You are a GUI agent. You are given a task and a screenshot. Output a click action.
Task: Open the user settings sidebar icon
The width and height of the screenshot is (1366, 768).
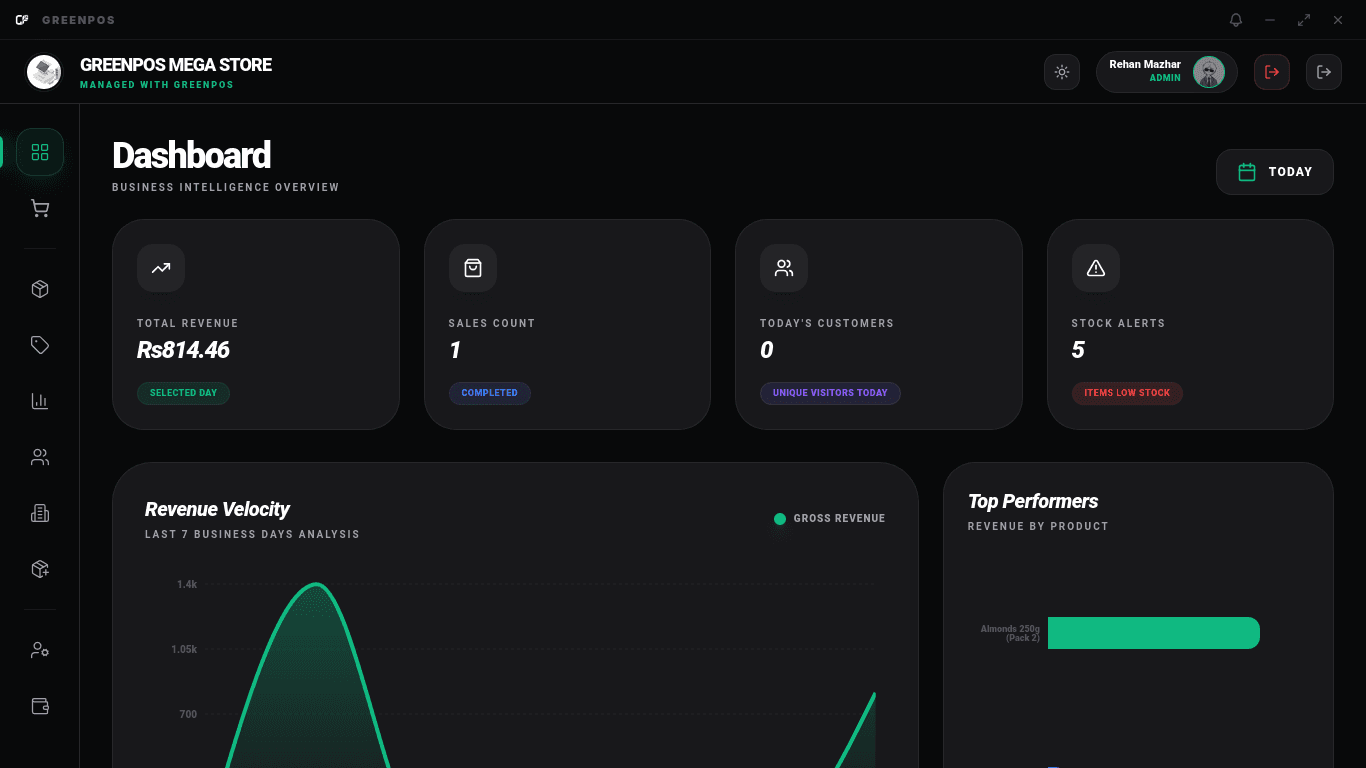(x=40, y=650)
